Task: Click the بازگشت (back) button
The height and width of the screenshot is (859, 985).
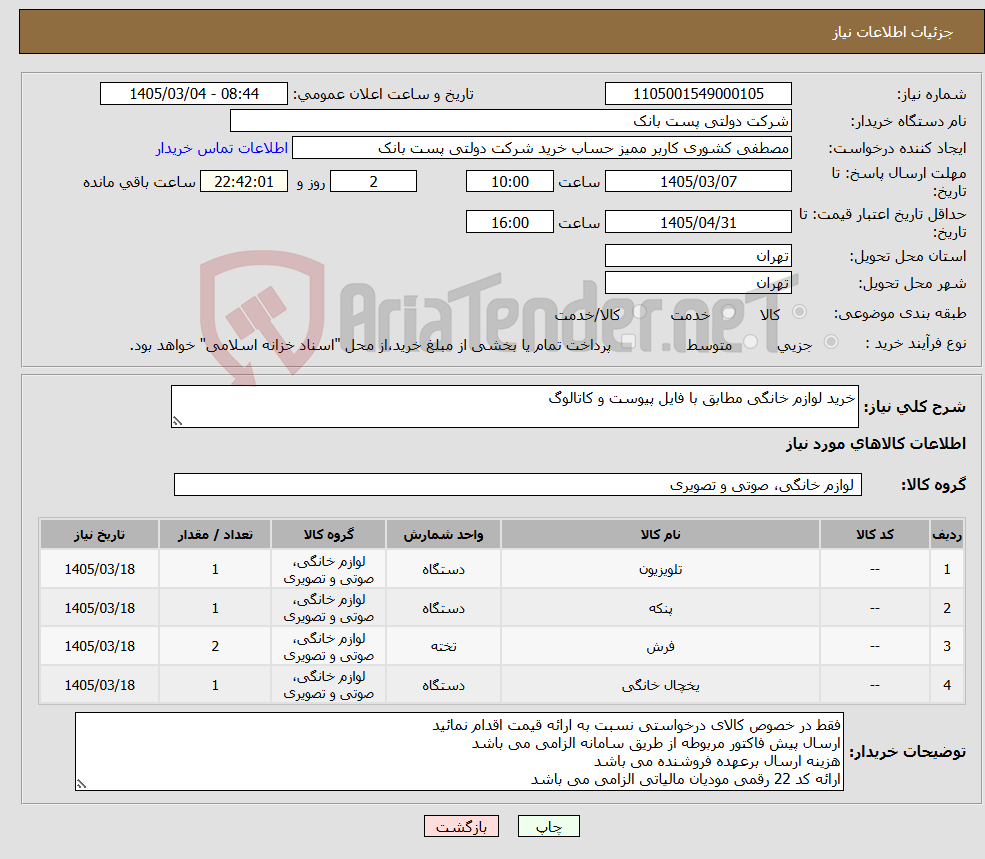Action: [x=461, y=826]
